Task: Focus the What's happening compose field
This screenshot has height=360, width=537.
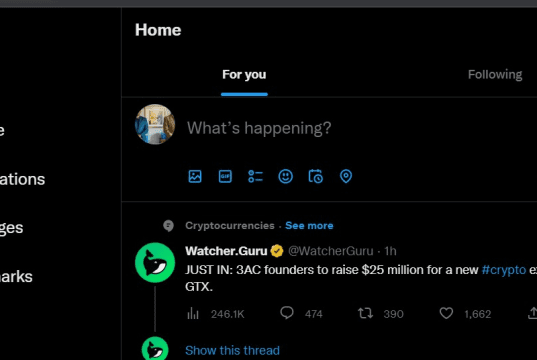Action: 259,128
